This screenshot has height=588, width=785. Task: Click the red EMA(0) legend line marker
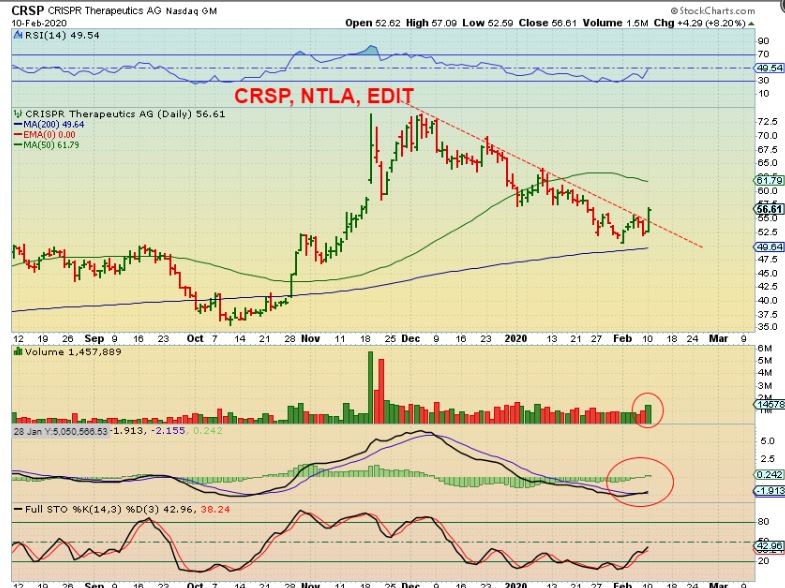(x=18, y=135)
